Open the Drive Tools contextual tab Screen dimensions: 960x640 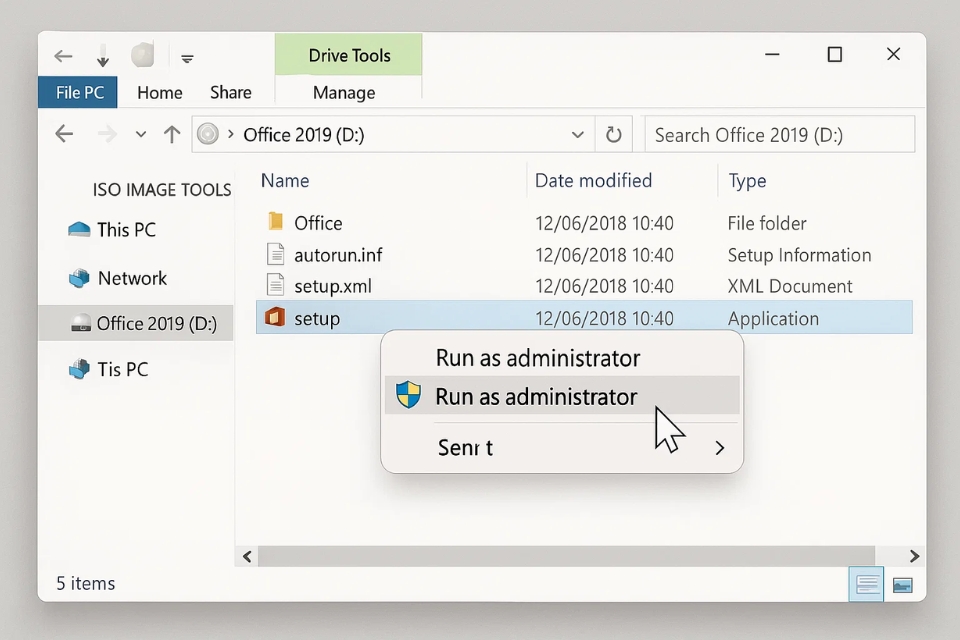[x=349, y=55]
